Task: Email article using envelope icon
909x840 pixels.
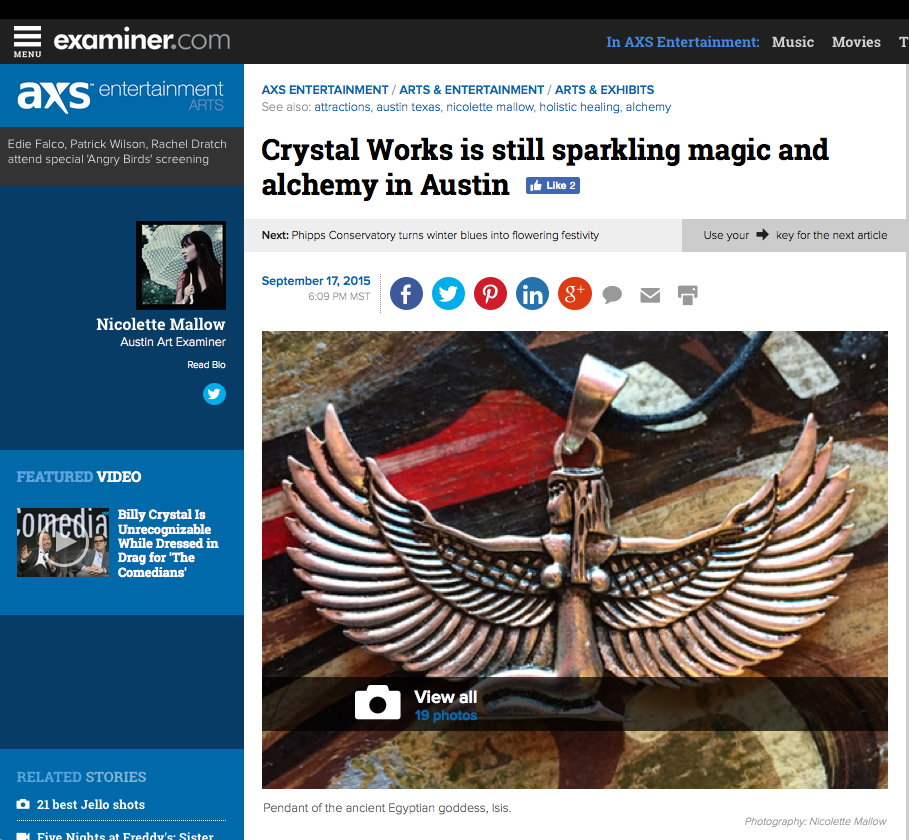Action: coord(650,295)
